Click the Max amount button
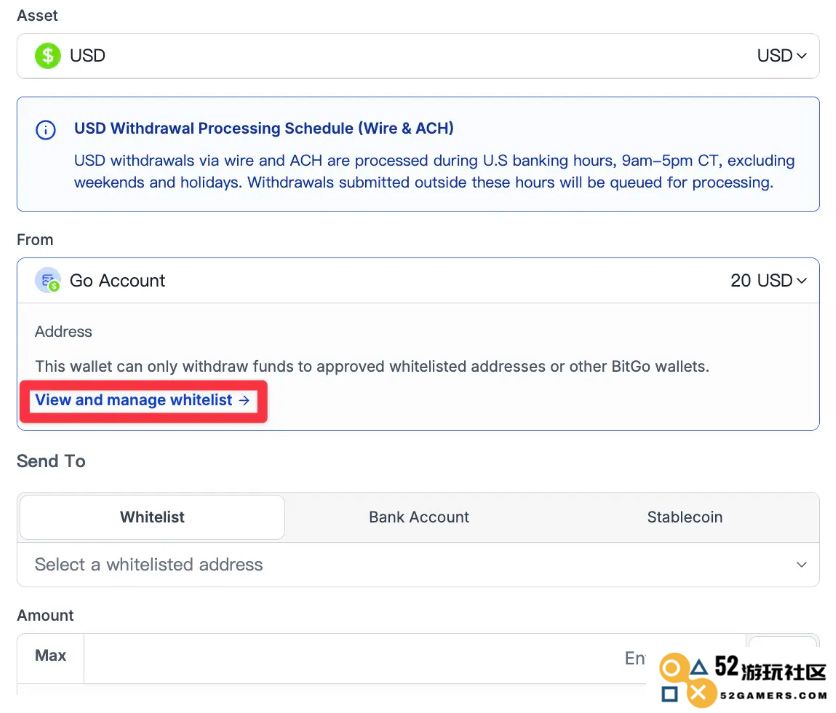836x713 pixels. tap(51, 655)
